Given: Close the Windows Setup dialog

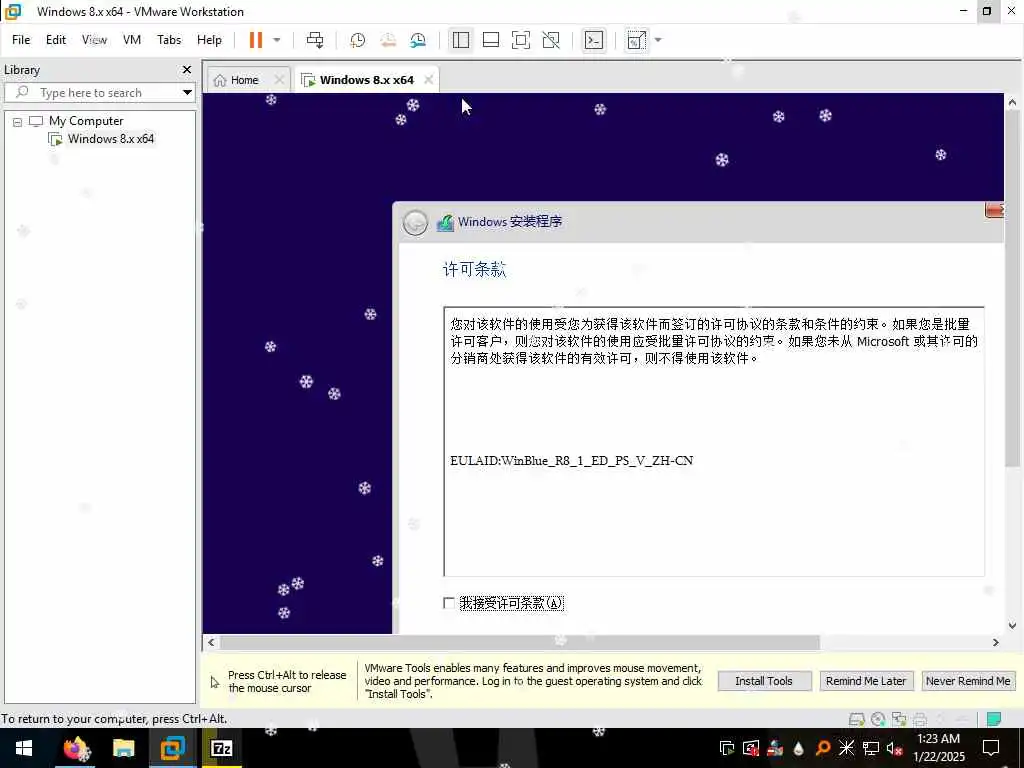Looking at the screenshot, I should pos(994,210).
